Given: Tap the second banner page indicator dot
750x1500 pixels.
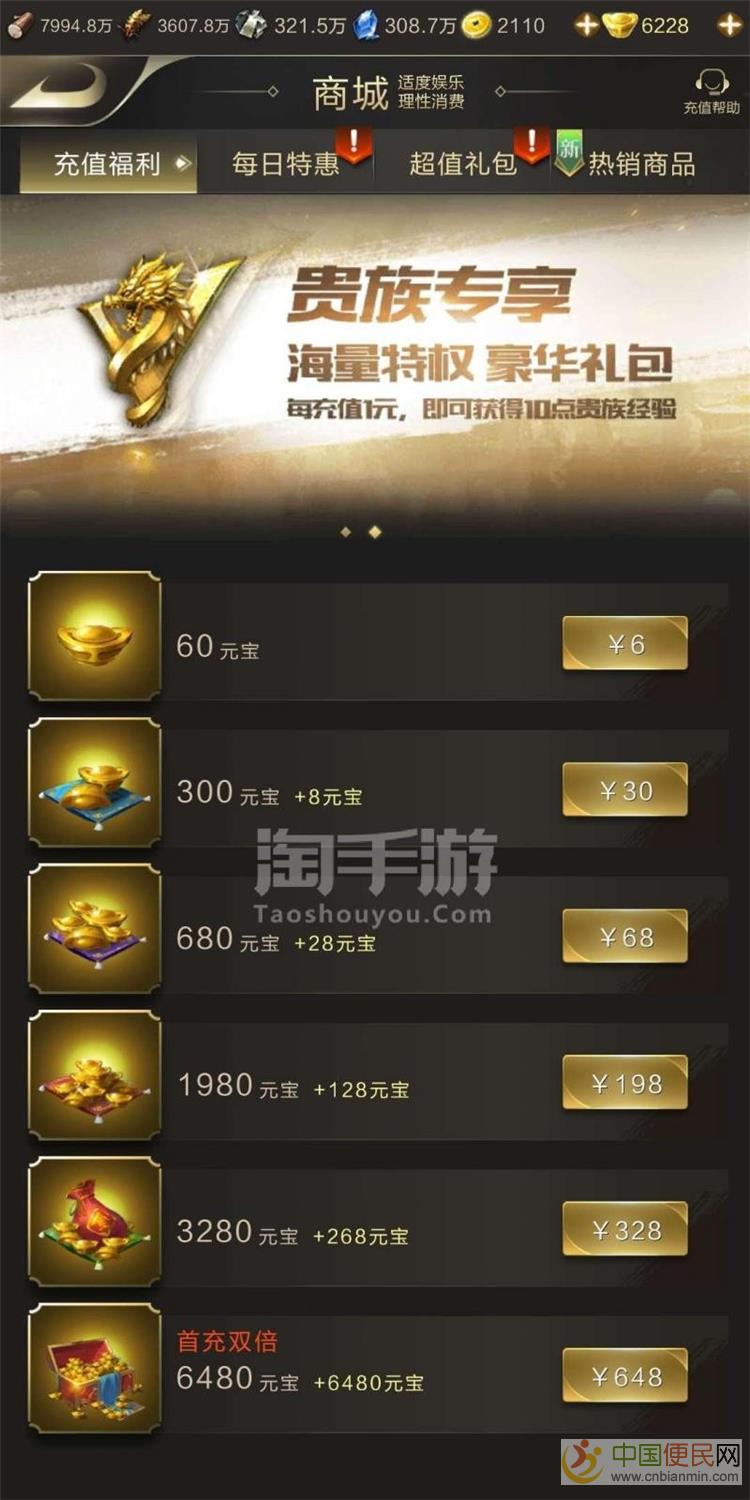Looking at the screenshot, I should point(375,532).
